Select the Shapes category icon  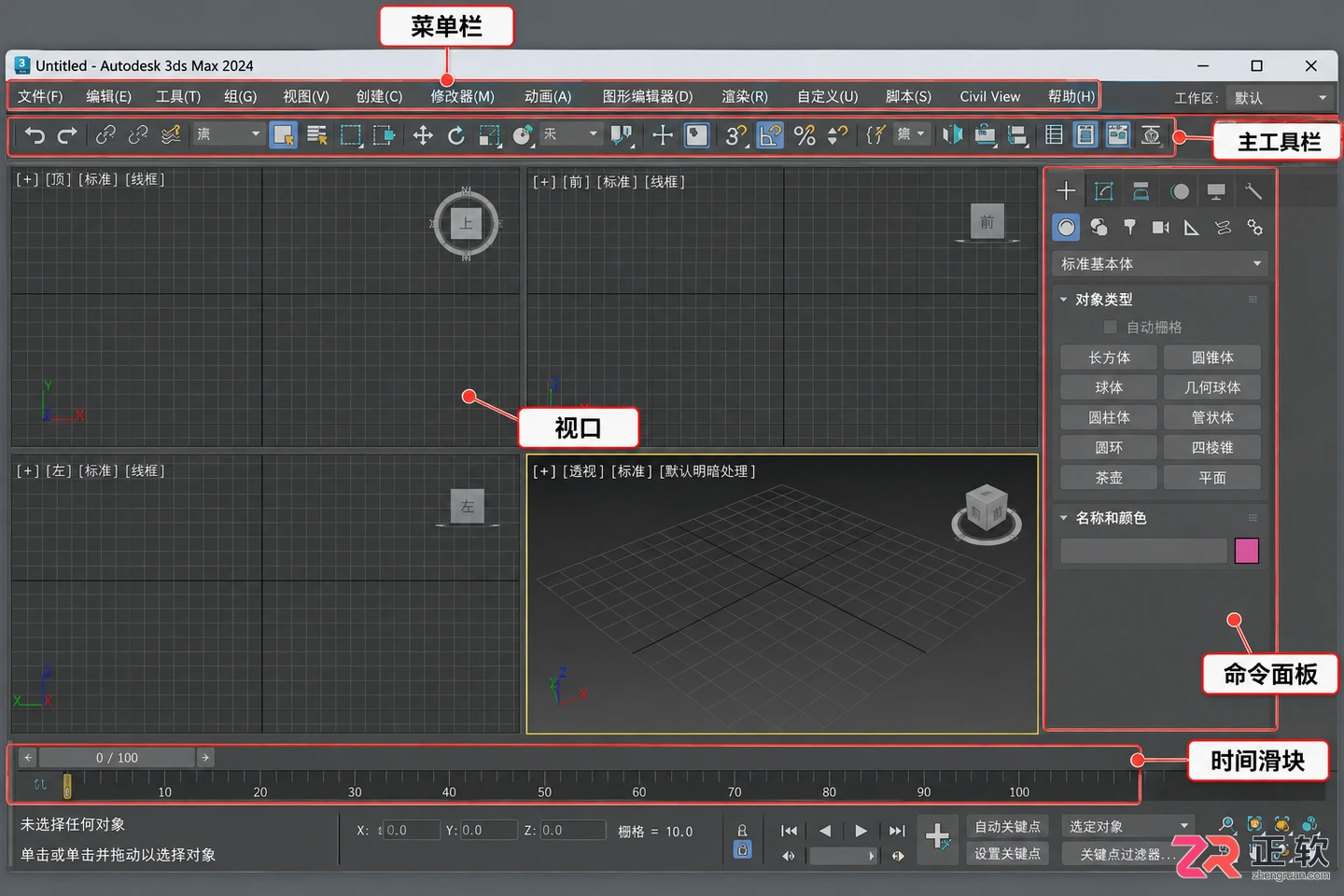click(1099, 228)
